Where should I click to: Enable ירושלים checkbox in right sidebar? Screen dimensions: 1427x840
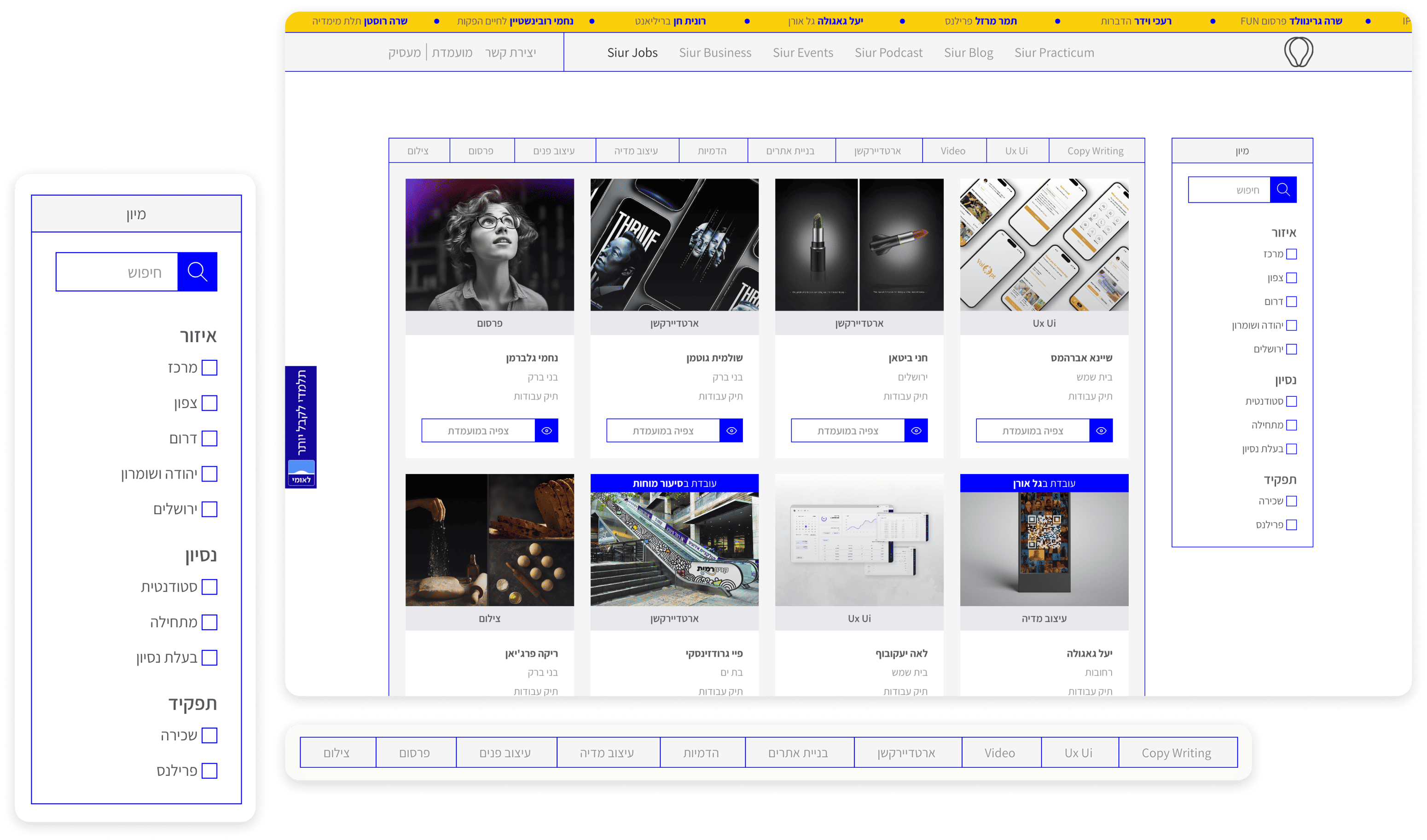tap(1291, 349)
